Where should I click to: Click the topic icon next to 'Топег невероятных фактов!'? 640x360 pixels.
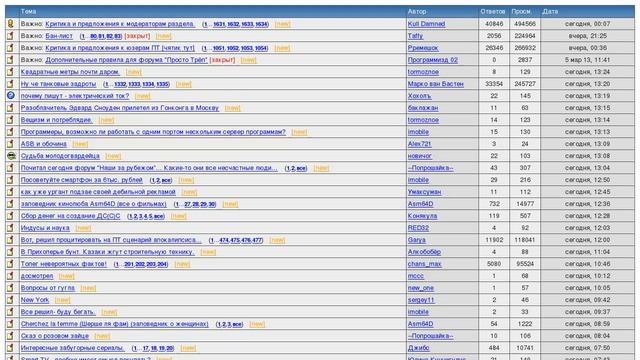11,264
